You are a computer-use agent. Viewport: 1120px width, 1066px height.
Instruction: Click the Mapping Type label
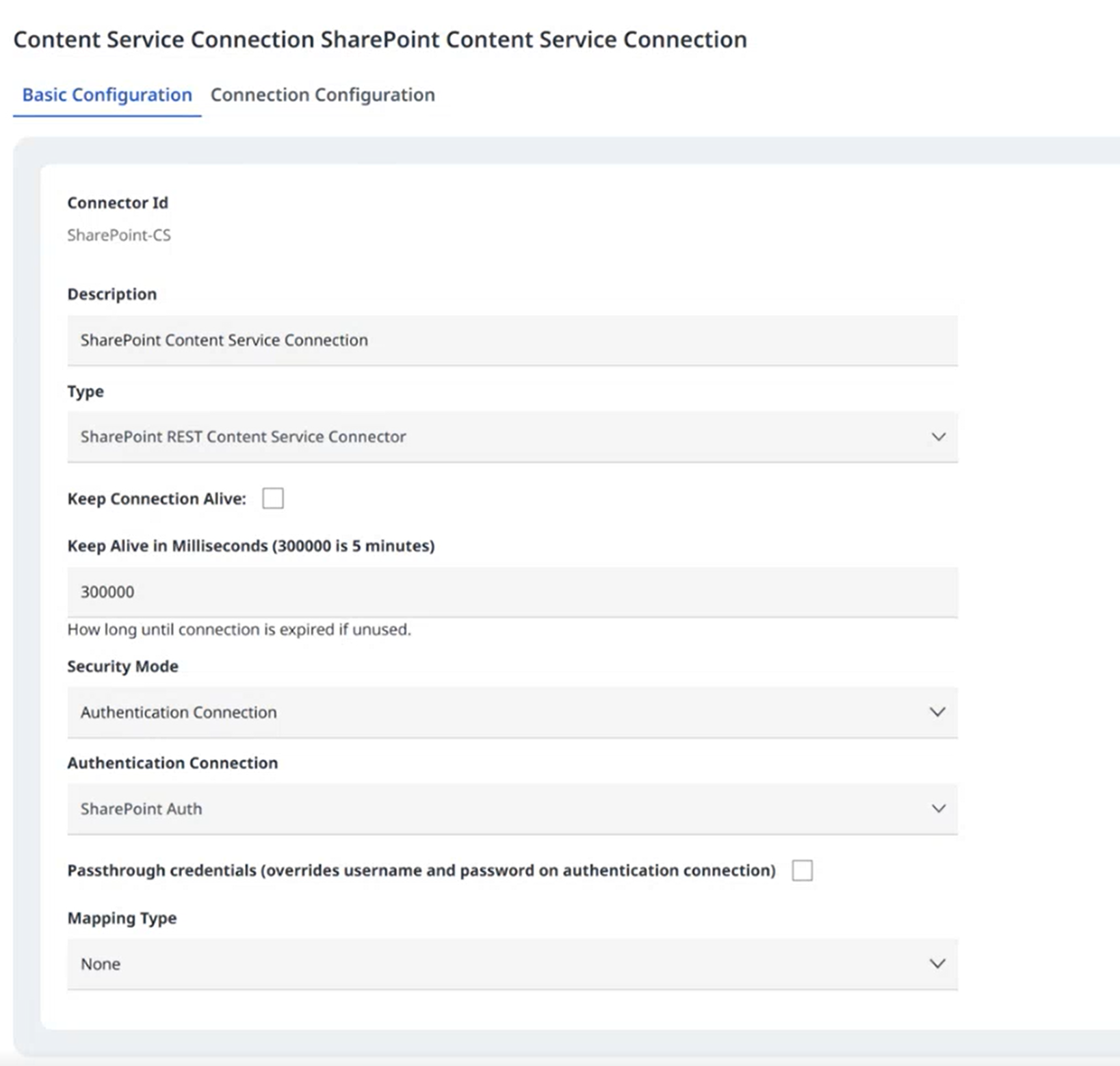click(x=122, y=918)
